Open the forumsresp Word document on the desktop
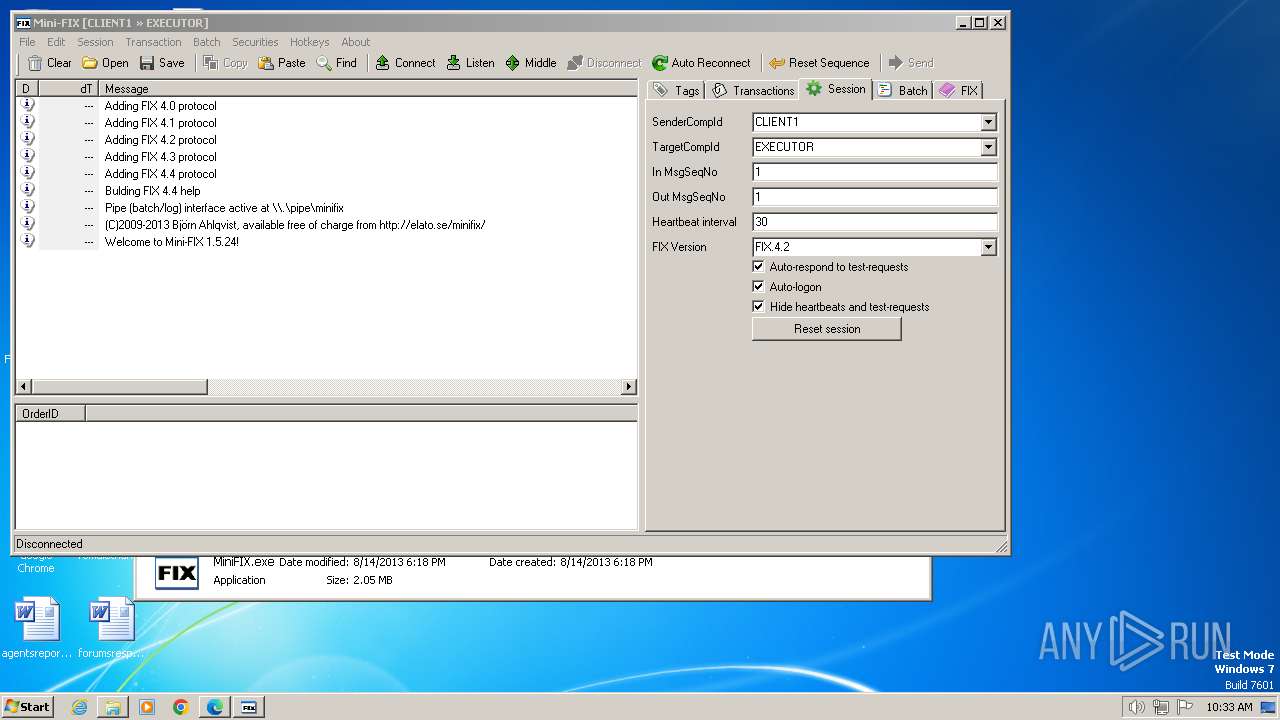1280x720 pixels. (110, 629)
